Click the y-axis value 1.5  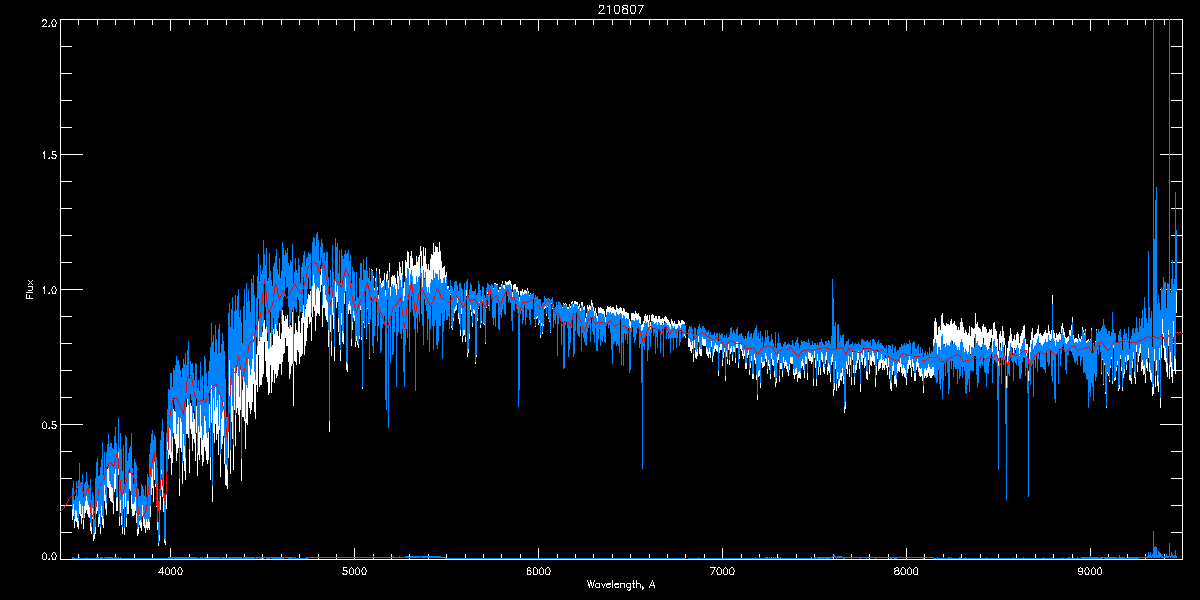48,155
